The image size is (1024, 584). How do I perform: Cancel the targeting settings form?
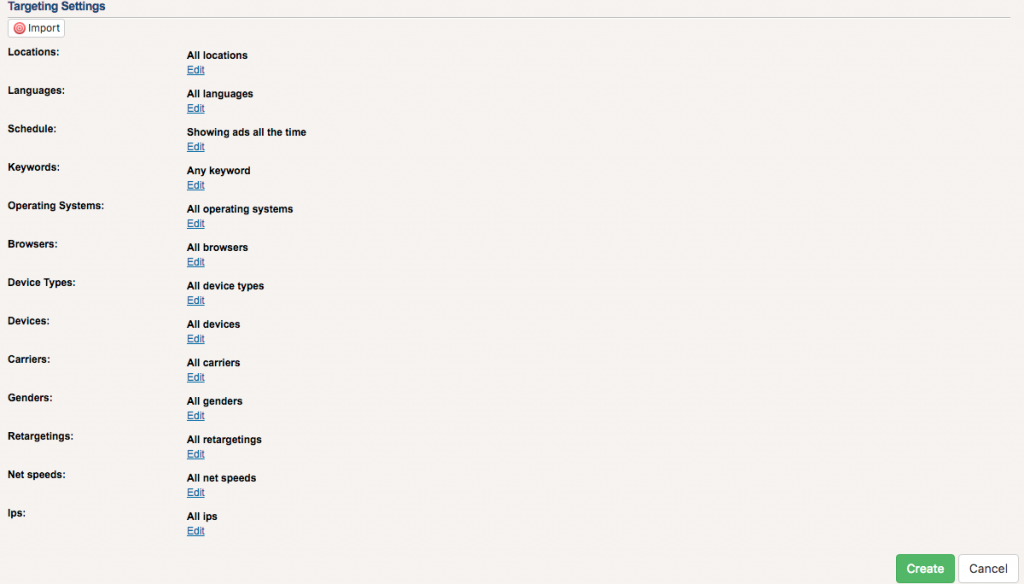coord(988,569)
